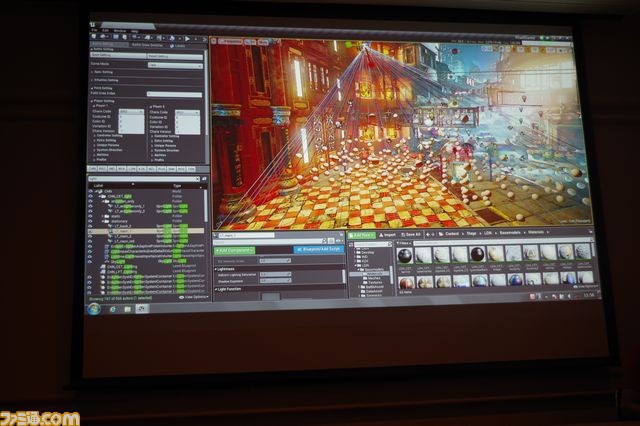Open the File menu

(94, 30)
